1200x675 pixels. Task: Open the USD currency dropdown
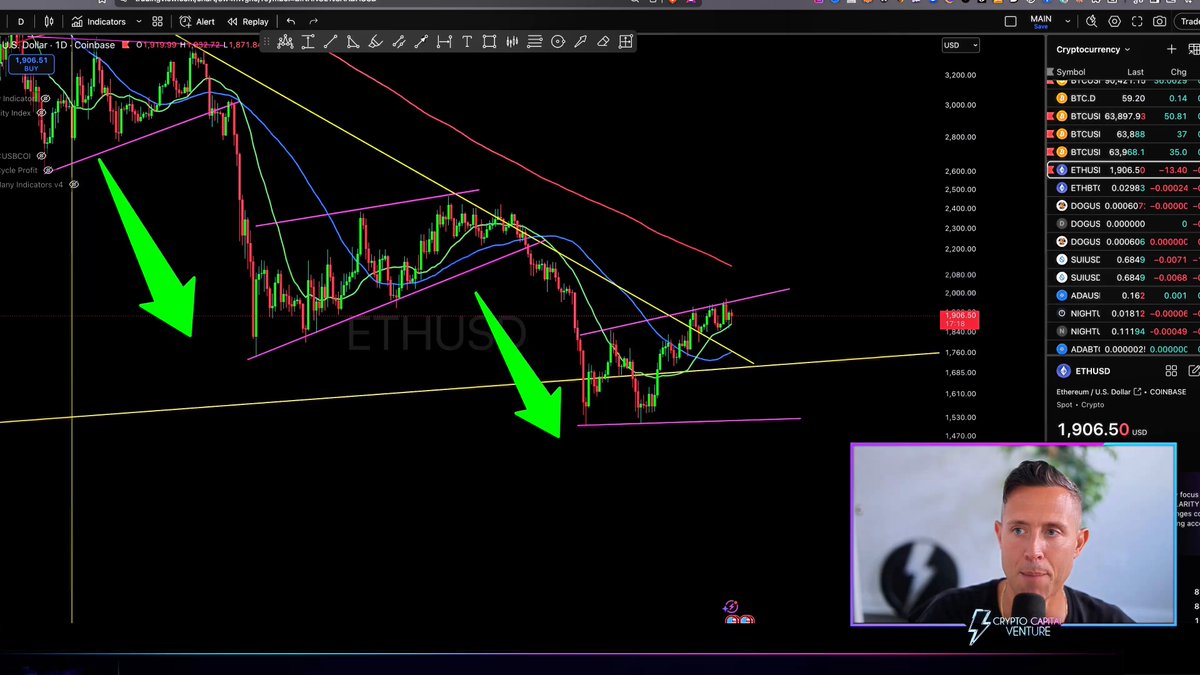tap(960, 45)
